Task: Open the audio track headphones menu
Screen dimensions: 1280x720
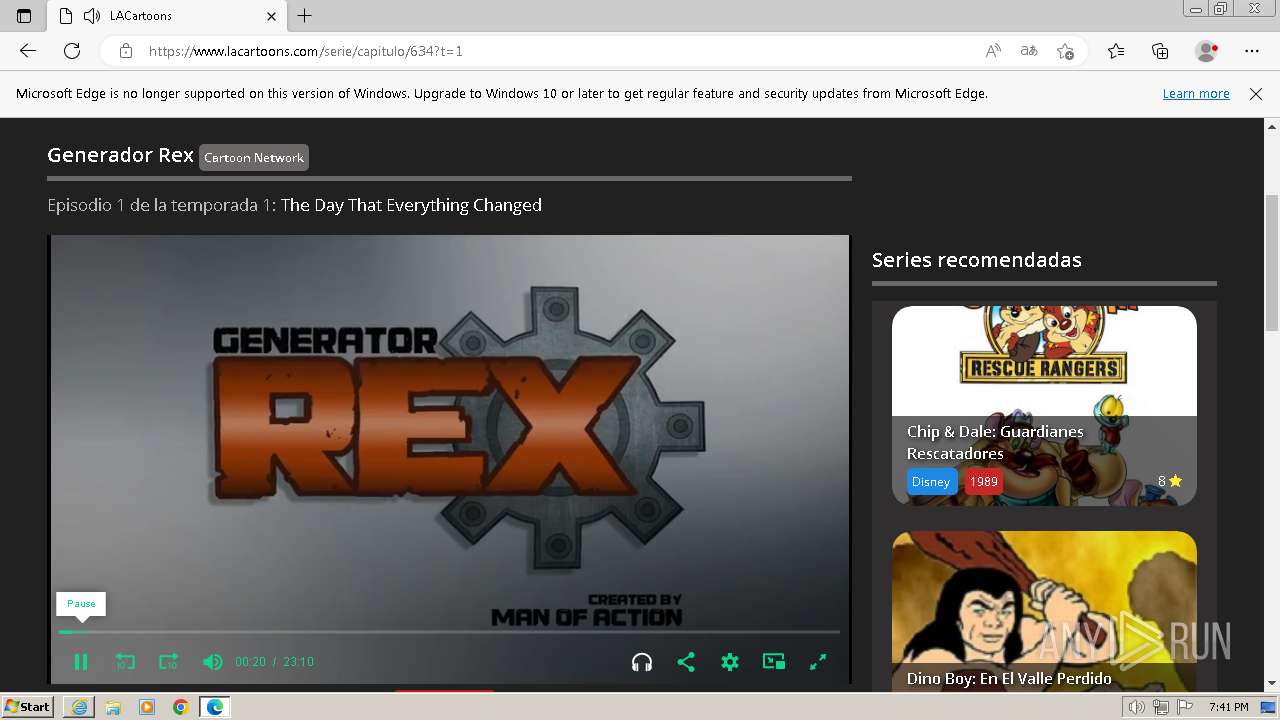Action: (x=642, y=662)
